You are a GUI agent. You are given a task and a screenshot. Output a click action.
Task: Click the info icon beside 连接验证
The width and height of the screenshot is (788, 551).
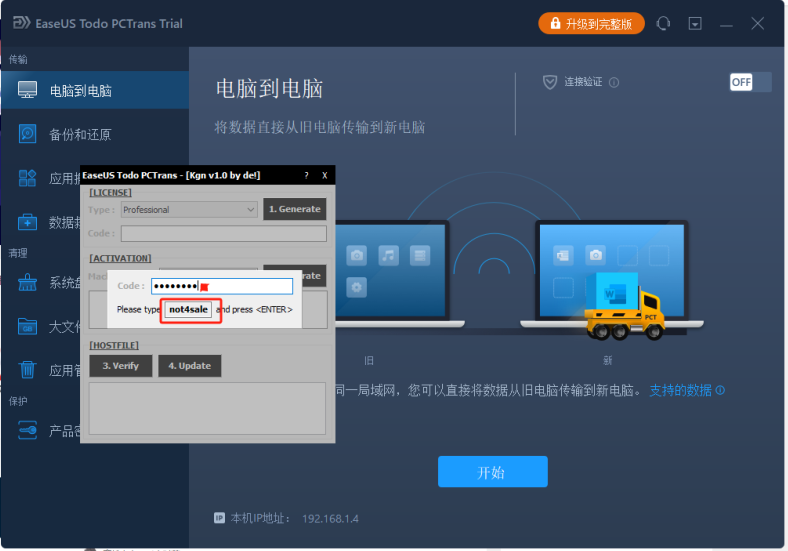pyautogui.click(x=614, y=82)
